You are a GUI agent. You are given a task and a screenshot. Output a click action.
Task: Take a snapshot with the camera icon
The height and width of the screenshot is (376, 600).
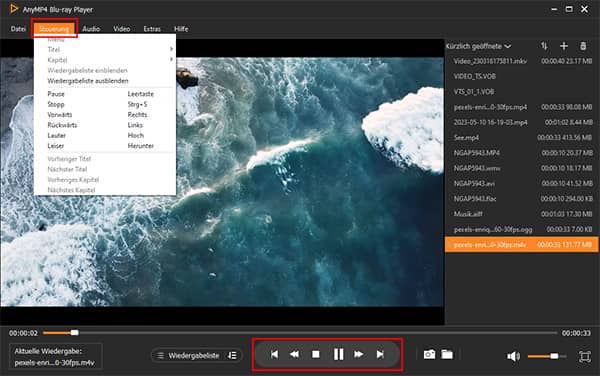pyautogui.click(x=429, y=355)
